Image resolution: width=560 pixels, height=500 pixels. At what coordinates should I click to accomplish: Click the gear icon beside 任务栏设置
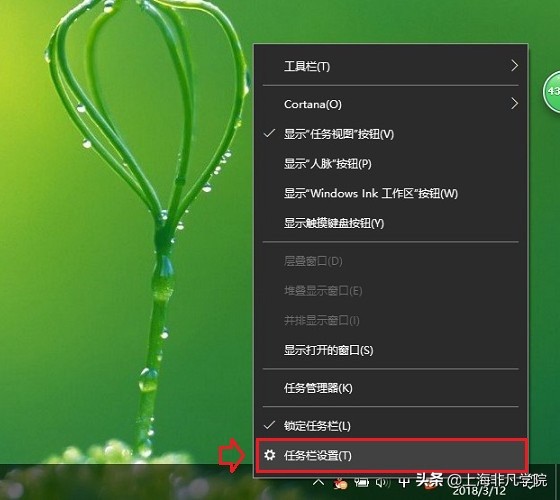(270, 455)
